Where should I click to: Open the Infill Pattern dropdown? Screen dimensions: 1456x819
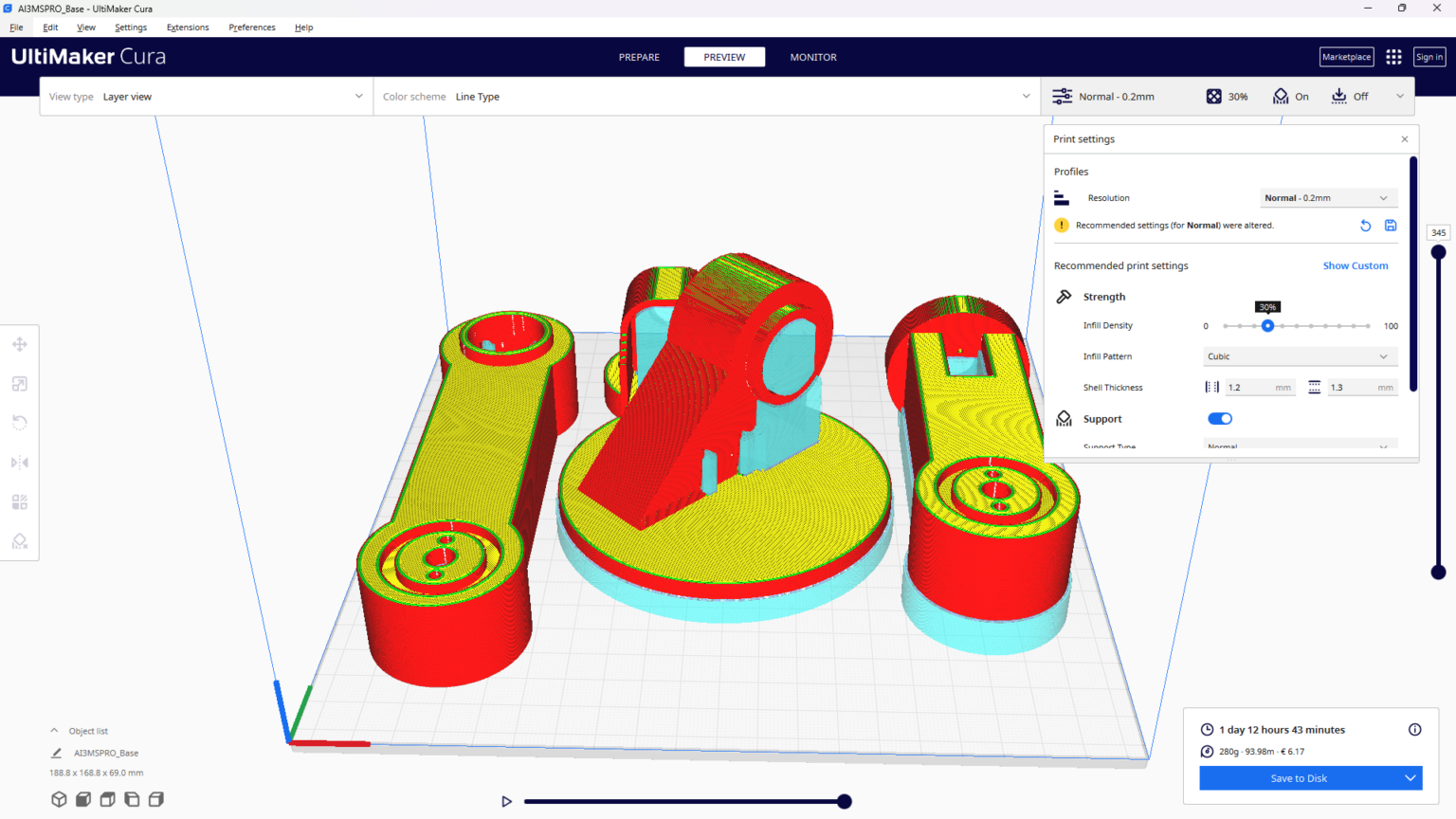click(1299, 355)
